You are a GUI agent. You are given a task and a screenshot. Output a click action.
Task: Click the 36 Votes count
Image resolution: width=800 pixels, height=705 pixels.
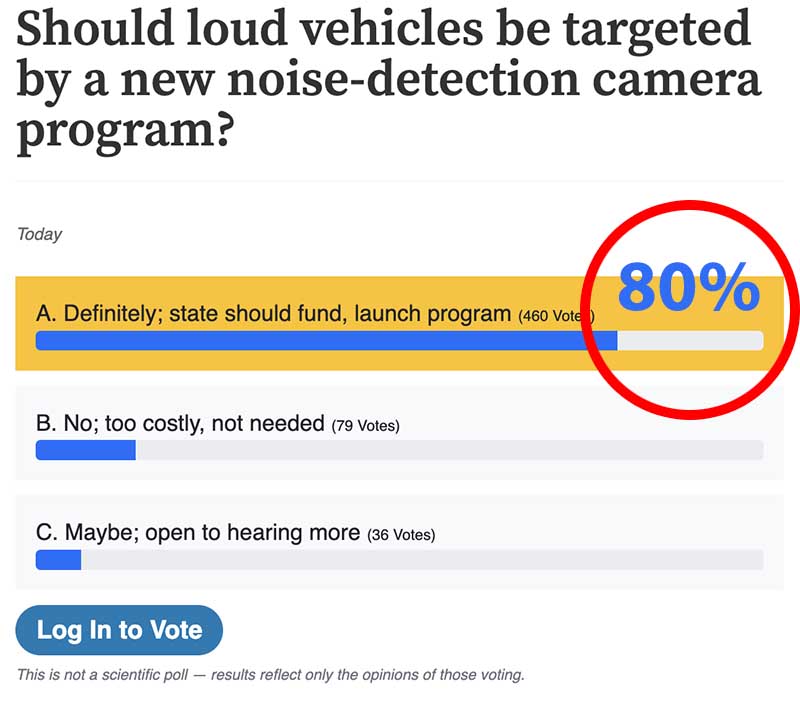pos(401,535)
